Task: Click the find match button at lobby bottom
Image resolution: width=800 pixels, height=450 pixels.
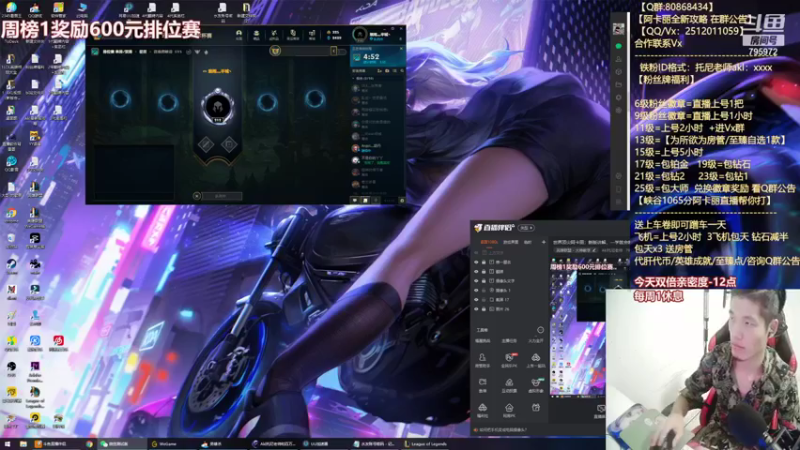Action: 221,196
